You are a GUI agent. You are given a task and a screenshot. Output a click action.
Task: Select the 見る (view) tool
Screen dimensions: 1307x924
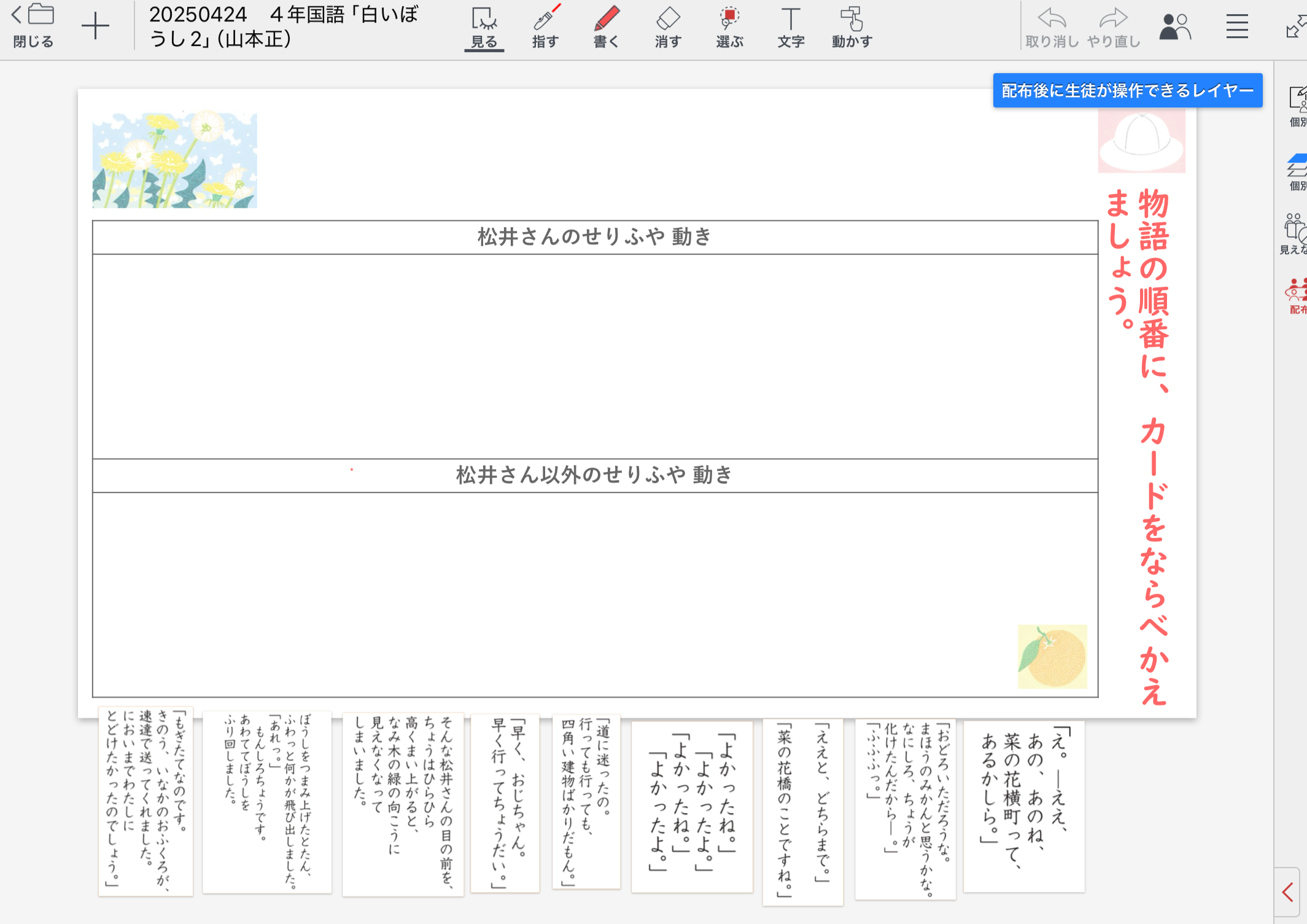click(x=484, y=27)
